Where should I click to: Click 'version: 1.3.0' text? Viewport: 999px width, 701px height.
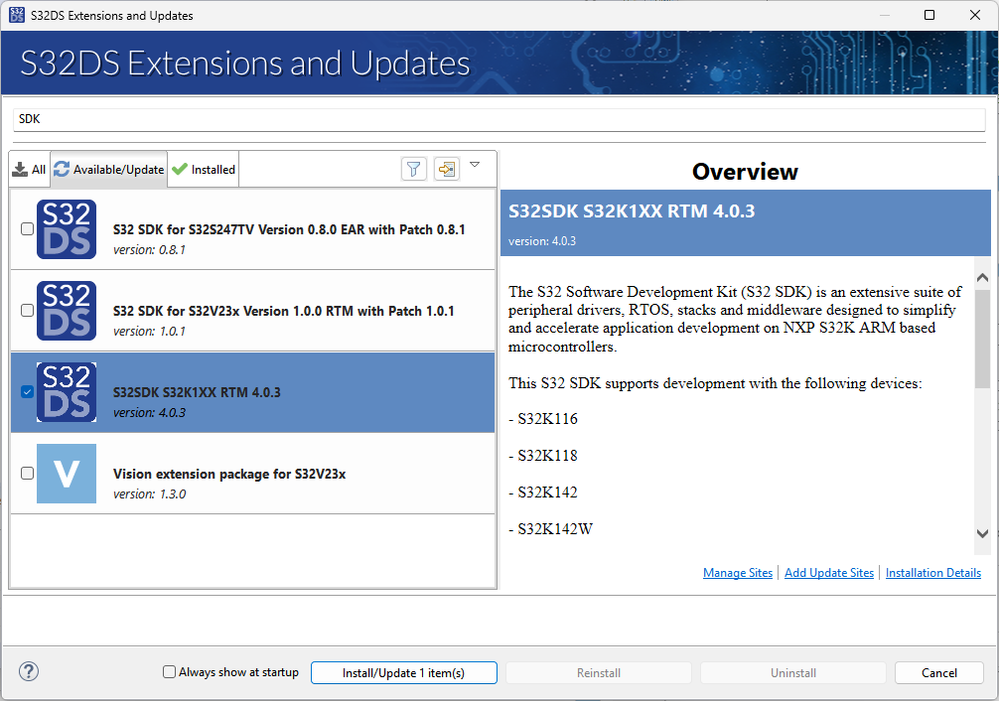coord(149,495)
